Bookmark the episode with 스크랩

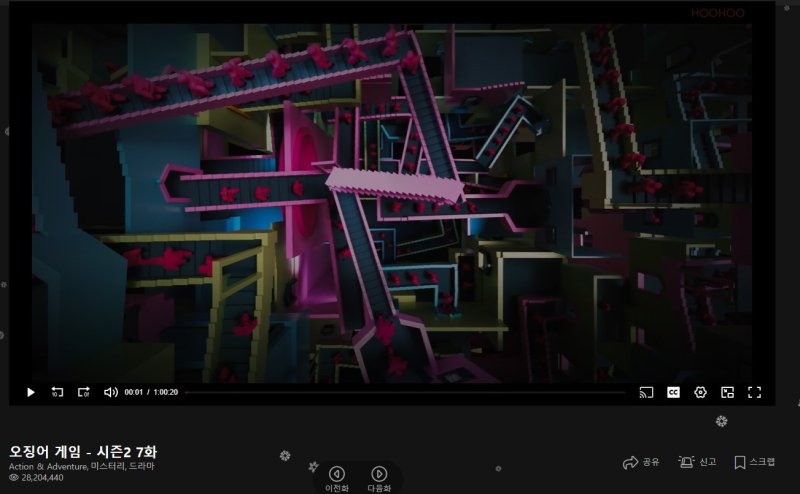[754, 462]
